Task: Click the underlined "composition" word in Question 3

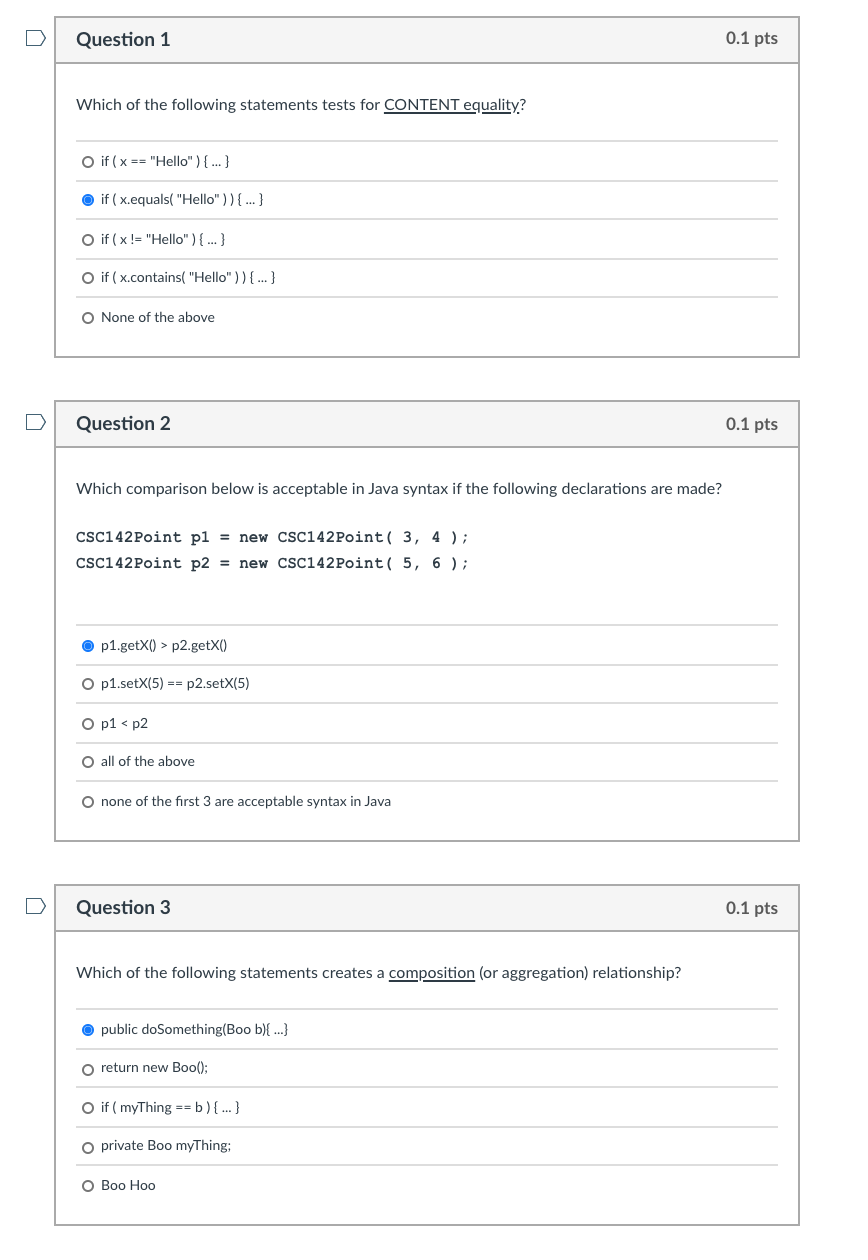Action: click(x=431, y=973)
